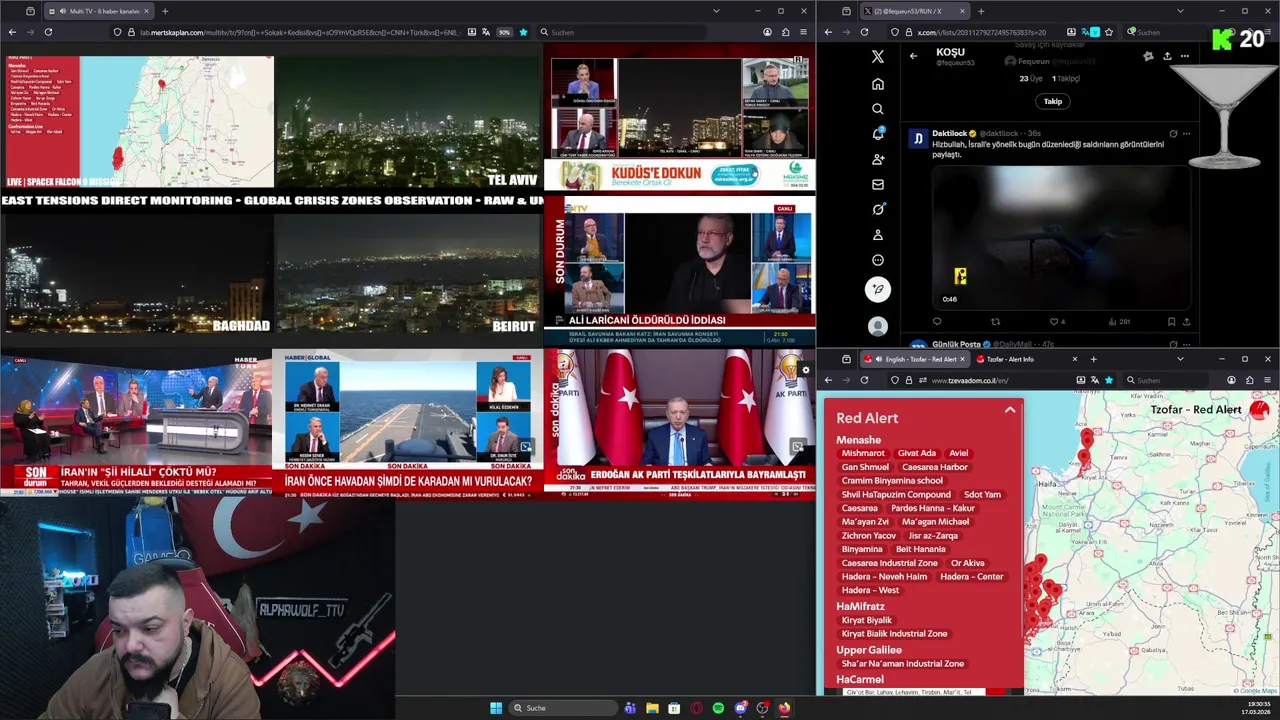
Task: List all tabs in X window
Action: click(1180, 11)
